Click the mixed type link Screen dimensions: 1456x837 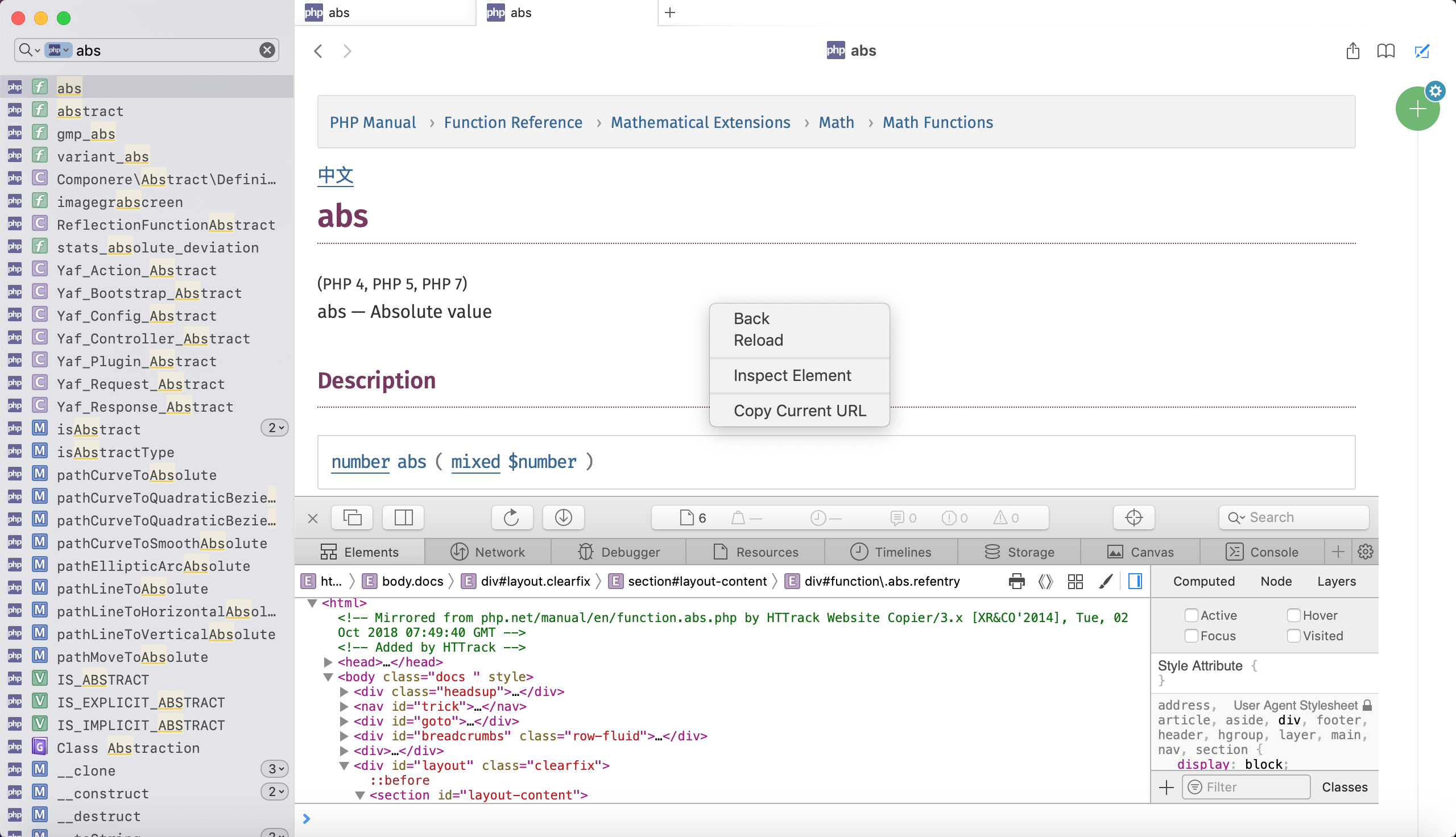point(475,462)
